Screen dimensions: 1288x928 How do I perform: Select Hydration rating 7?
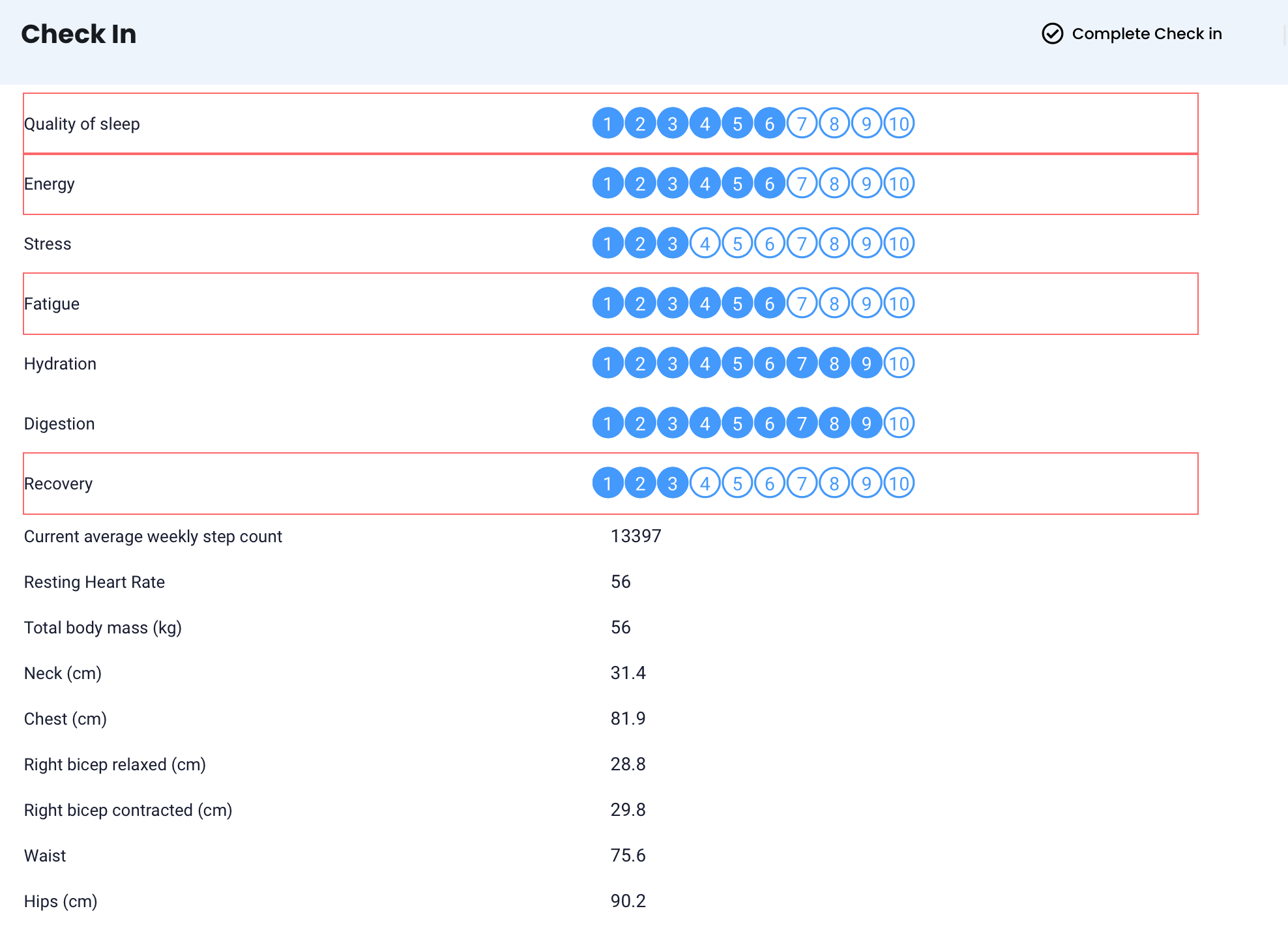(x=802, y=364)
